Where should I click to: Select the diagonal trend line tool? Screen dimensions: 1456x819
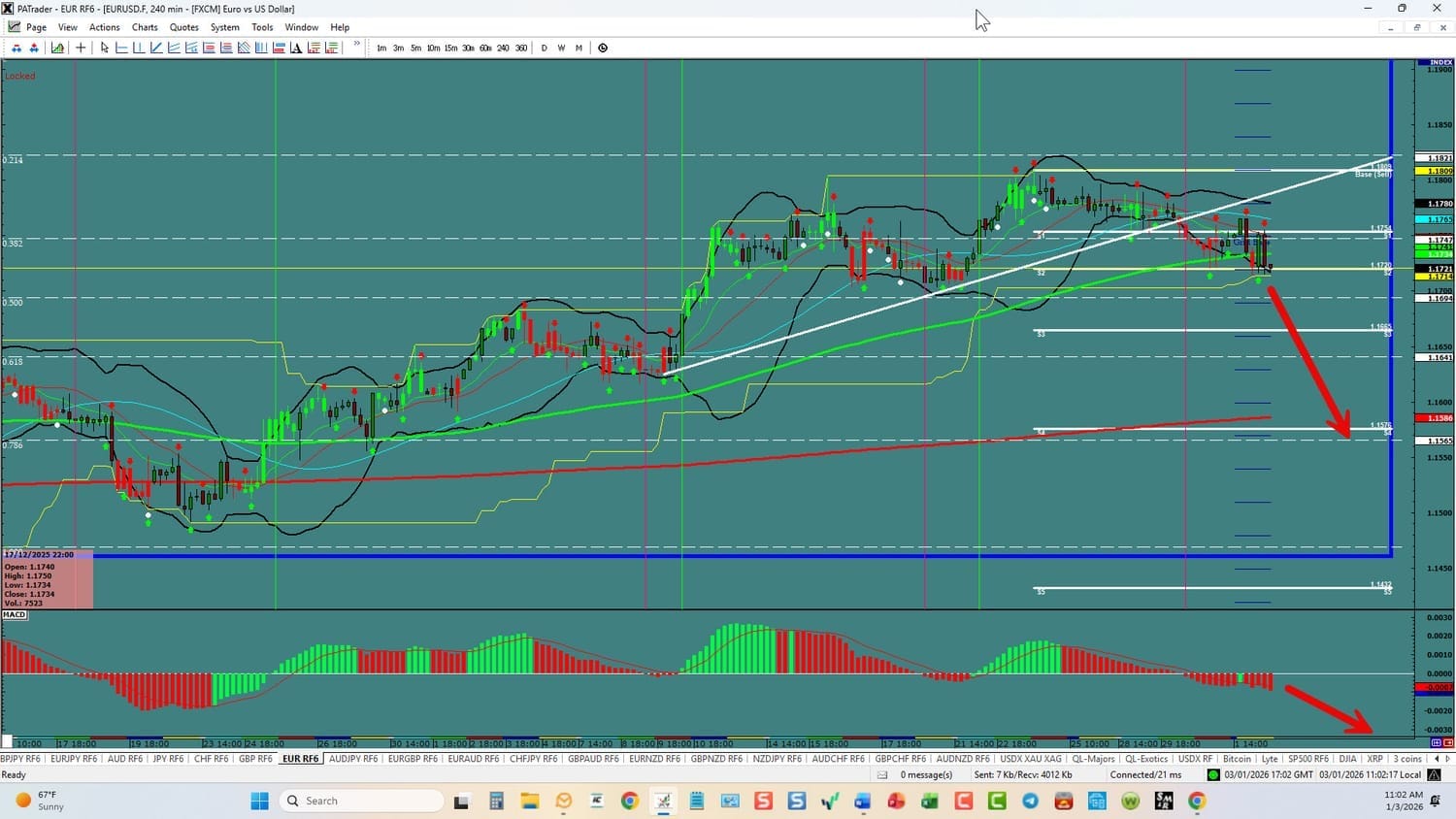[x=156, y=48]
